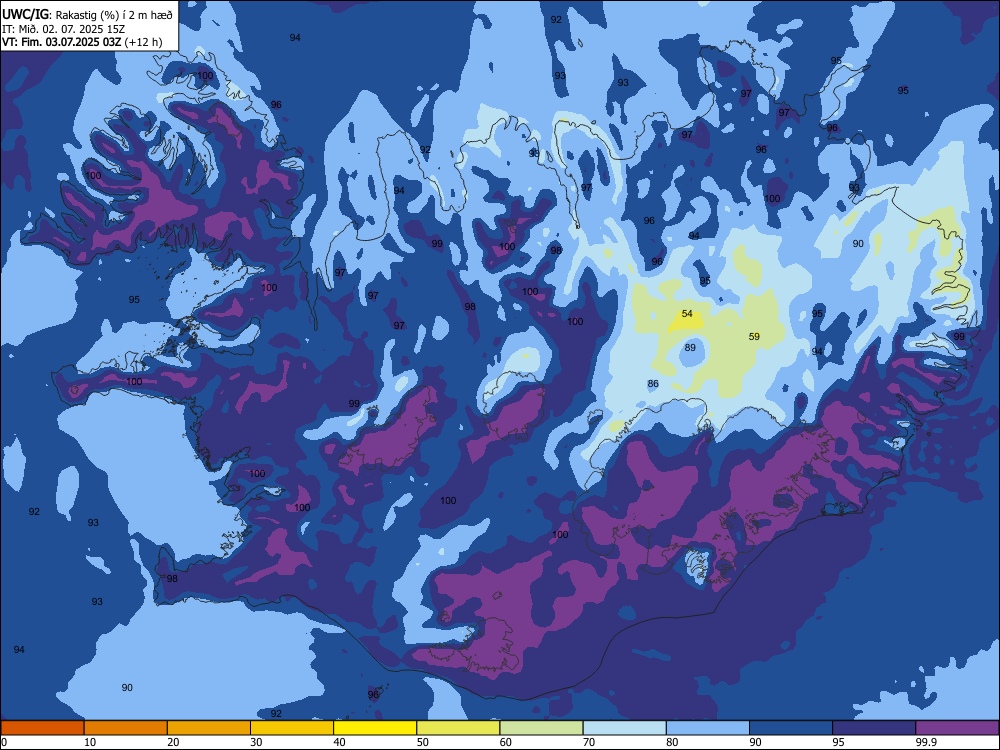
Task: Click the legend tick label 70
Action: point(589,742)
